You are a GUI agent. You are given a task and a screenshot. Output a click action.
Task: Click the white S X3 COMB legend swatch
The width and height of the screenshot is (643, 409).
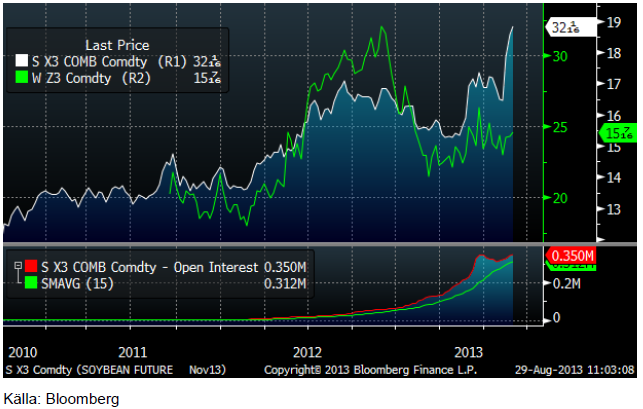coord(21,62)
